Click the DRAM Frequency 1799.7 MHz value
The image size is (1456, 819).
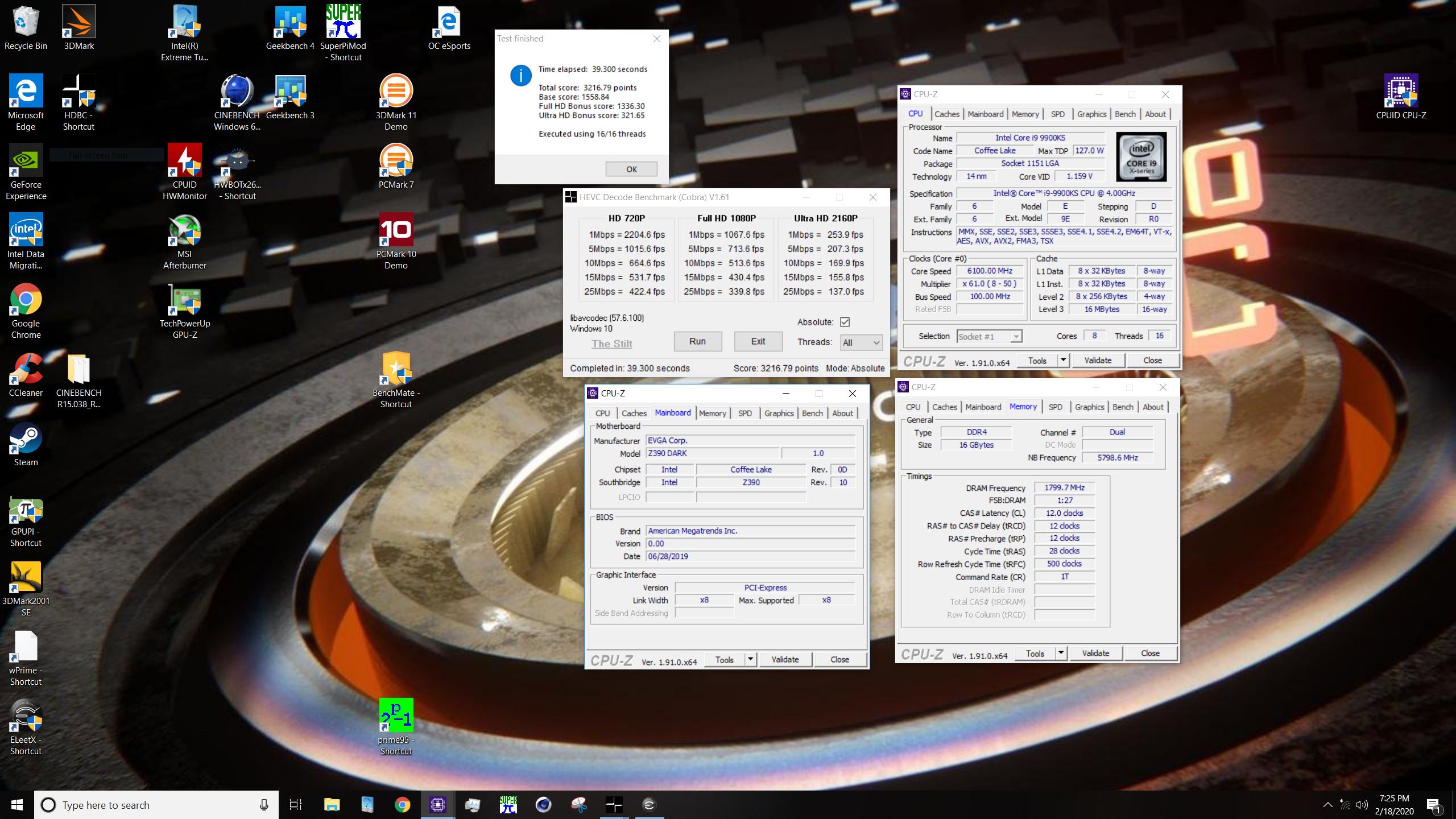click(x=1064, y=487)
